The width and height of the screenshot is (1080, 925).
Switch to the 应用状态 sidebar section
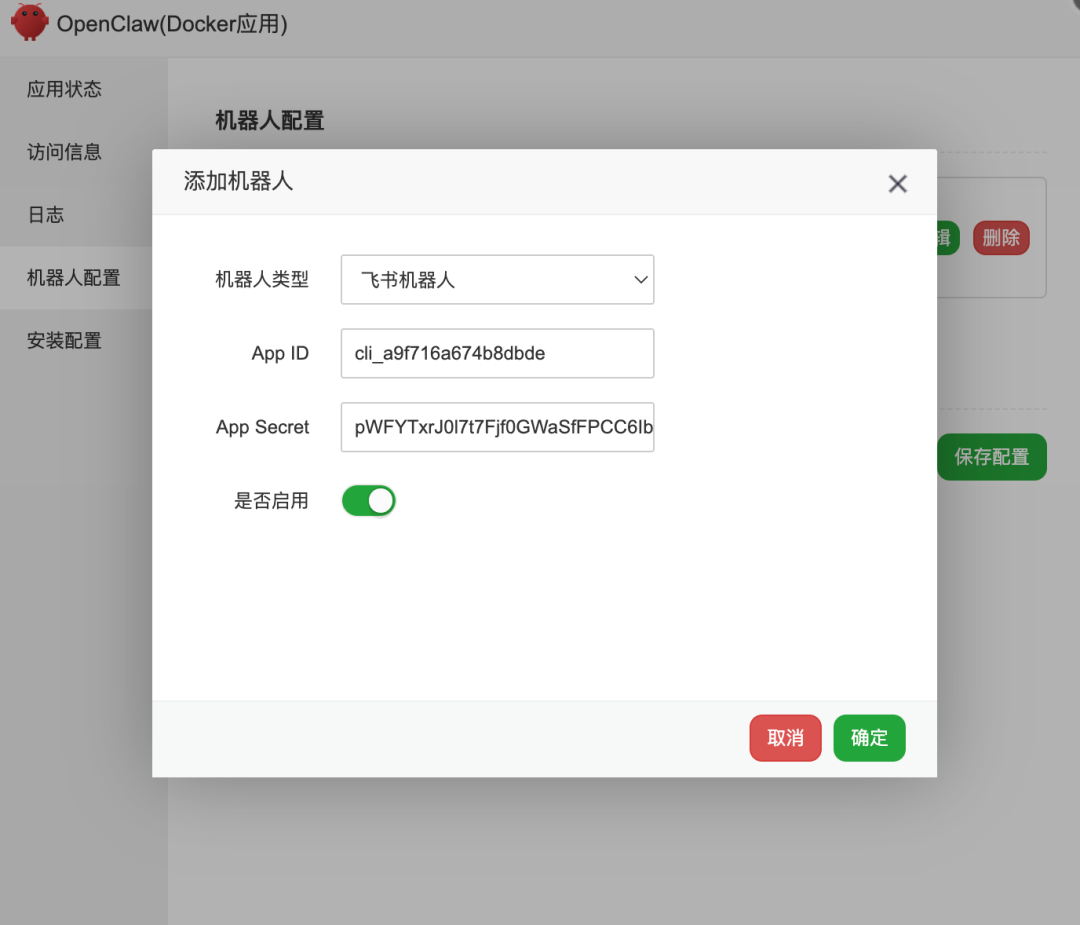click(64, 89)
